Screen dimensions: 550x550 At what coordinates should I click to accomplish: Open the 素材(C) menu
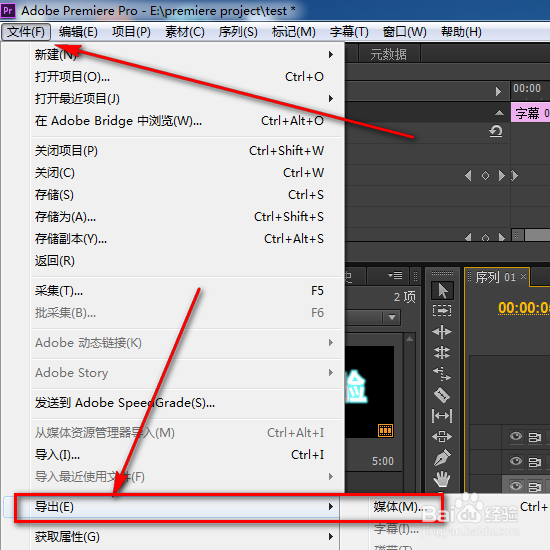click(x=185, y=32)
